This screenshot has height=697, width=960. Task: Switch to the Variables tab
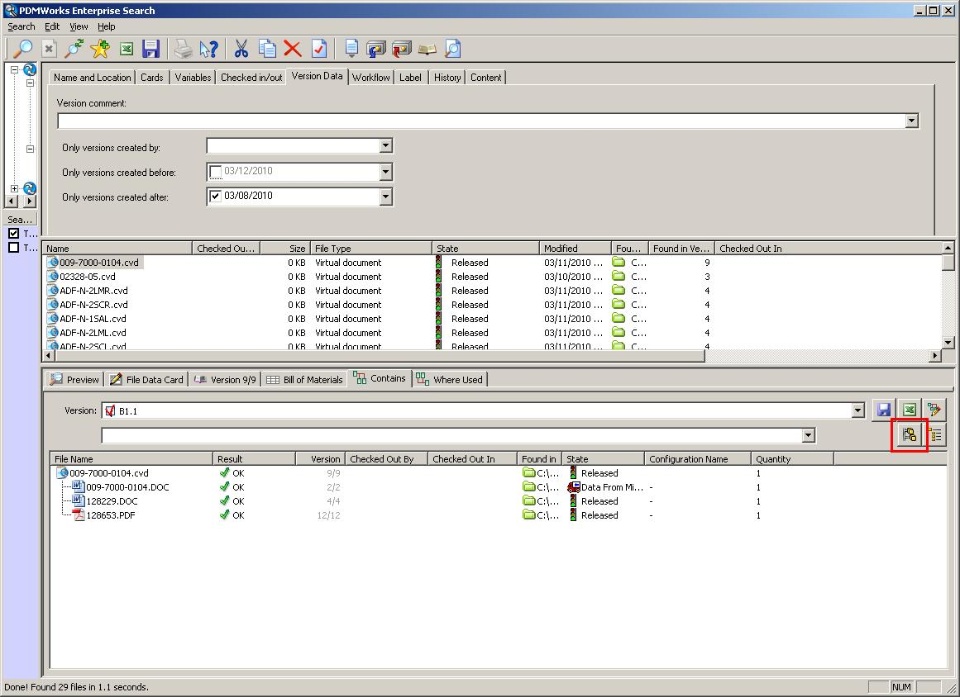pos(193,77)
